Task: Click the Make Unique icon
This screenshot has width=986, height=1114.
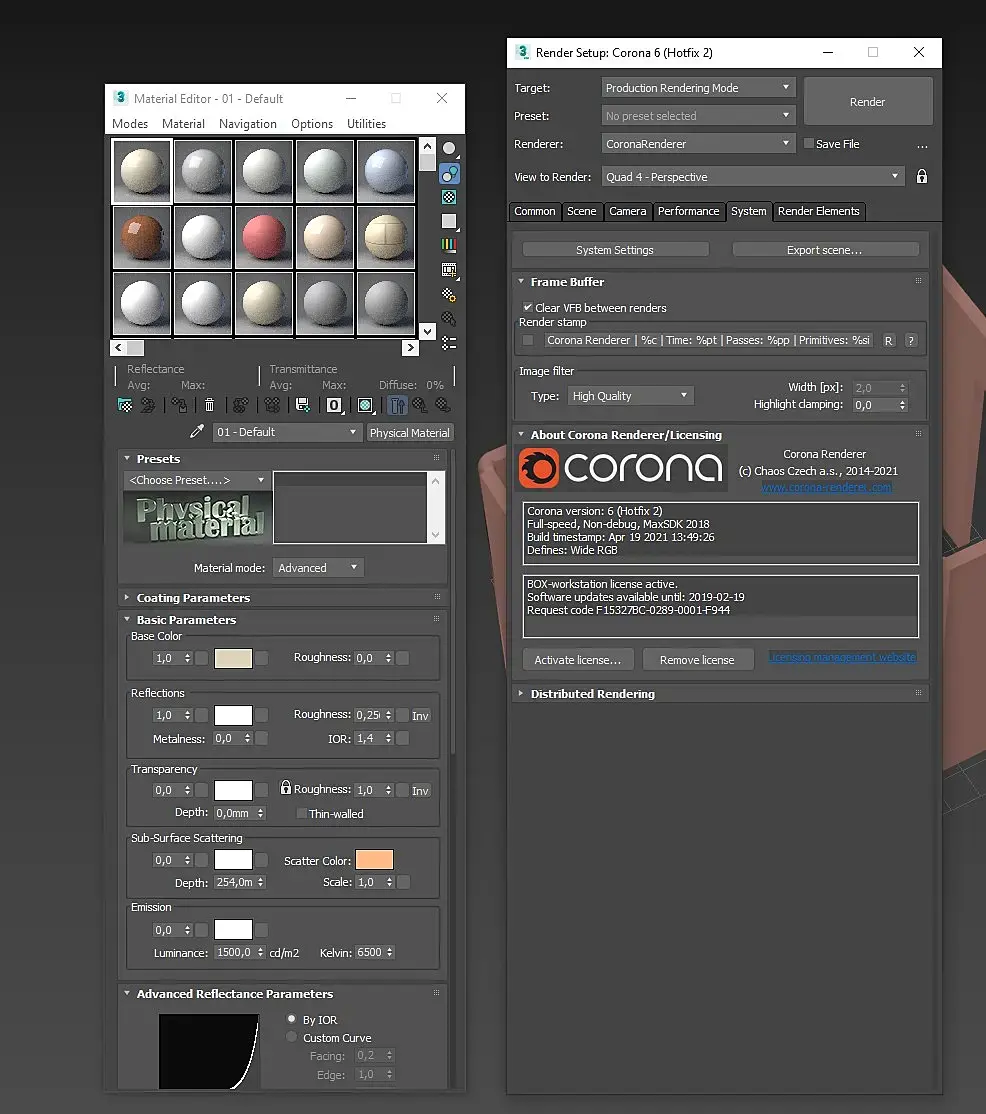Action: (271, 405)
